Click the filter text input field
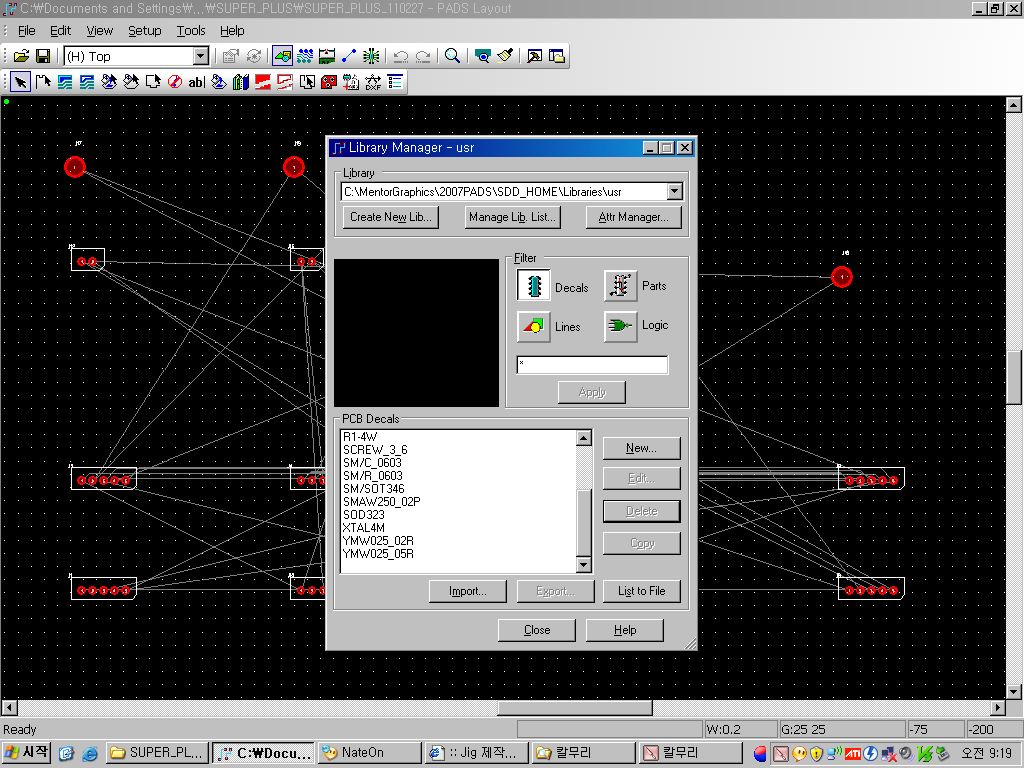The width and height of the screenshot is (1024, 768). click(592, 365)
